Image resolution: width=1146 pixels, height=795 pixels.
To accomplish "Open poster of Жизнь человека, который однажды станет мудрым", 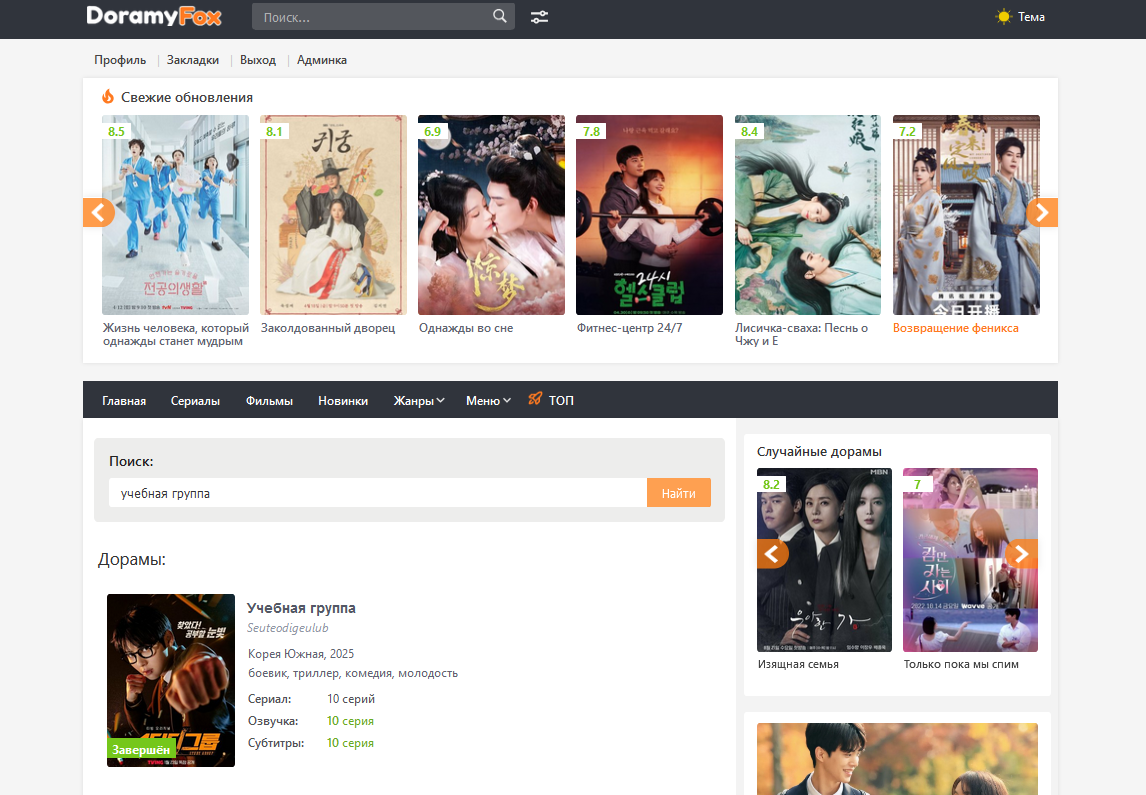I will (x=175, y=215).
